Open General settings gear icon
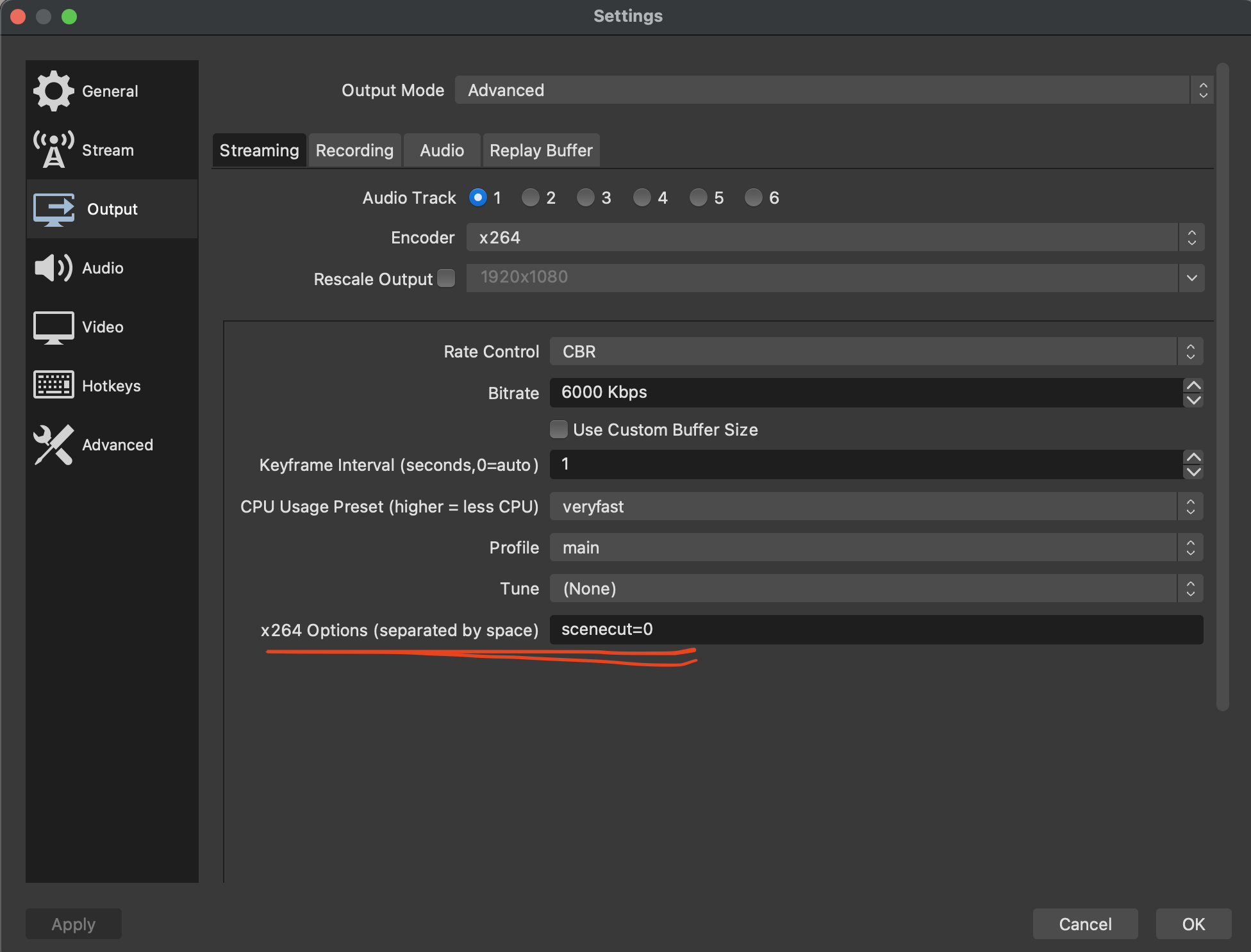The width and height of the screenshot is (1251, 952). point(54,91)
